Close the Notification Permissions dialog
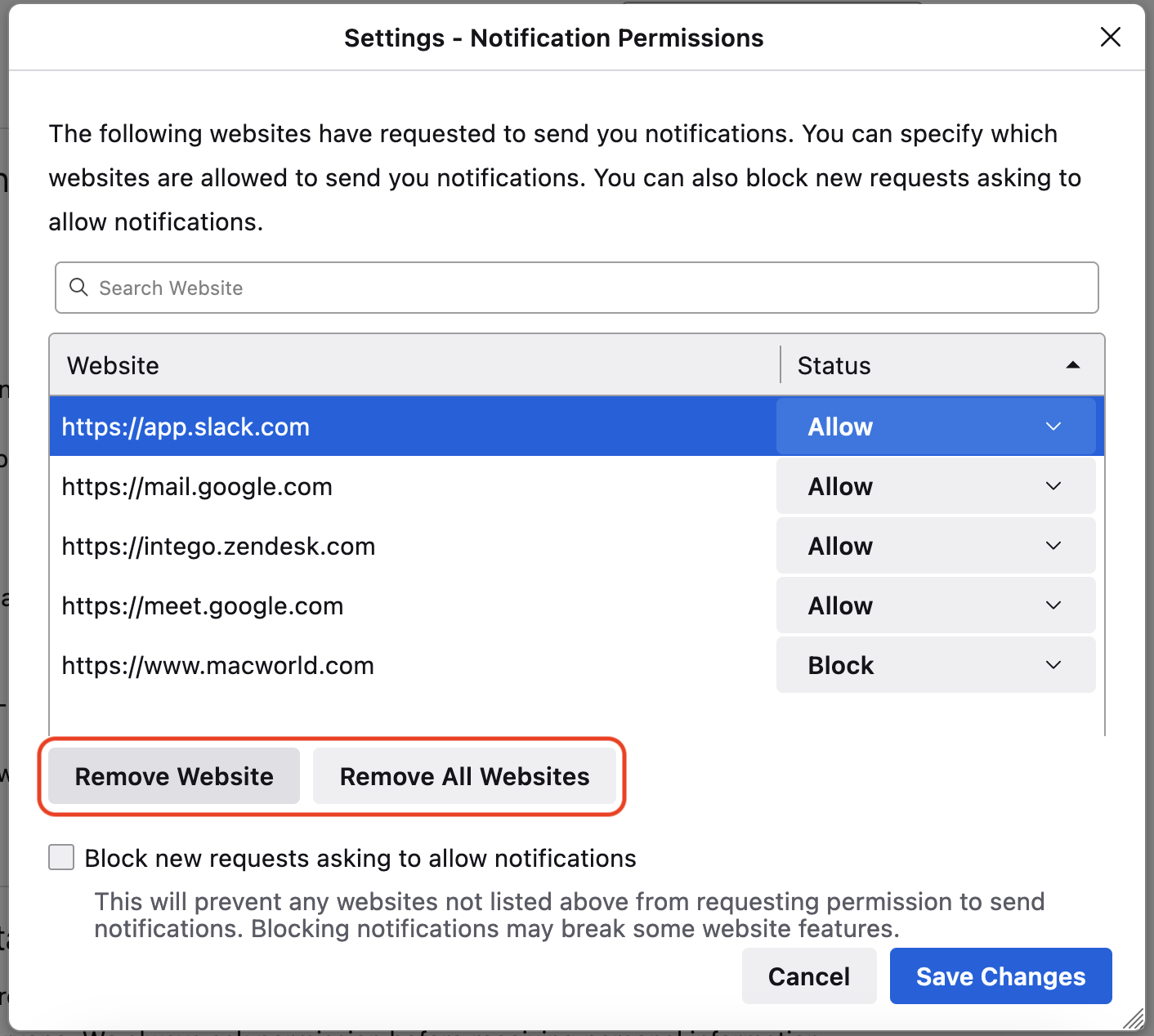 pos(1110,37)
